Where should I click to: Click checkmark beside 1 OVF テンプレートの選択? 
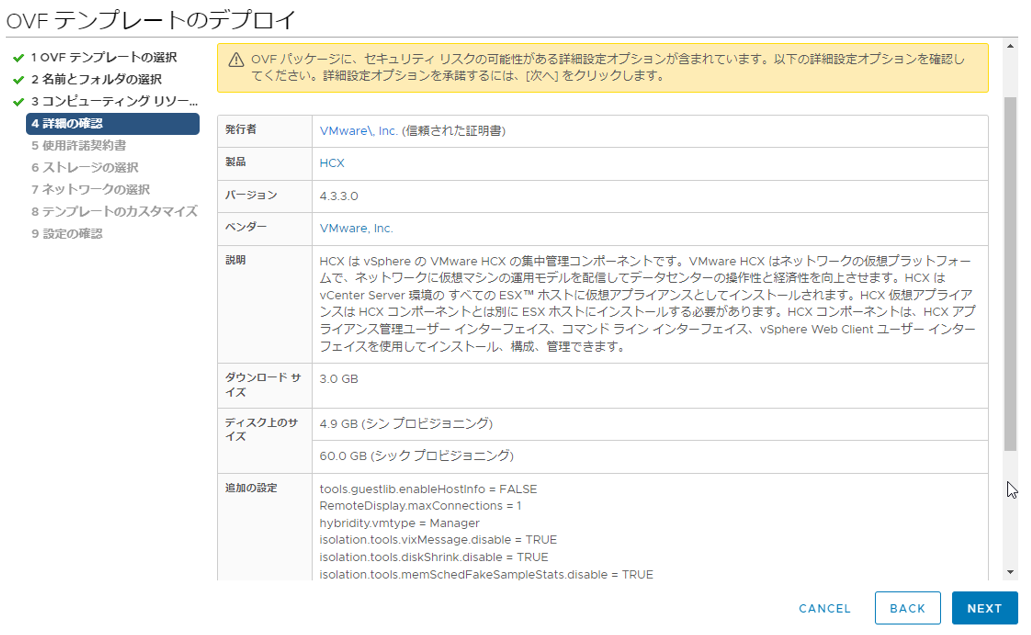(x=18, y=58)
